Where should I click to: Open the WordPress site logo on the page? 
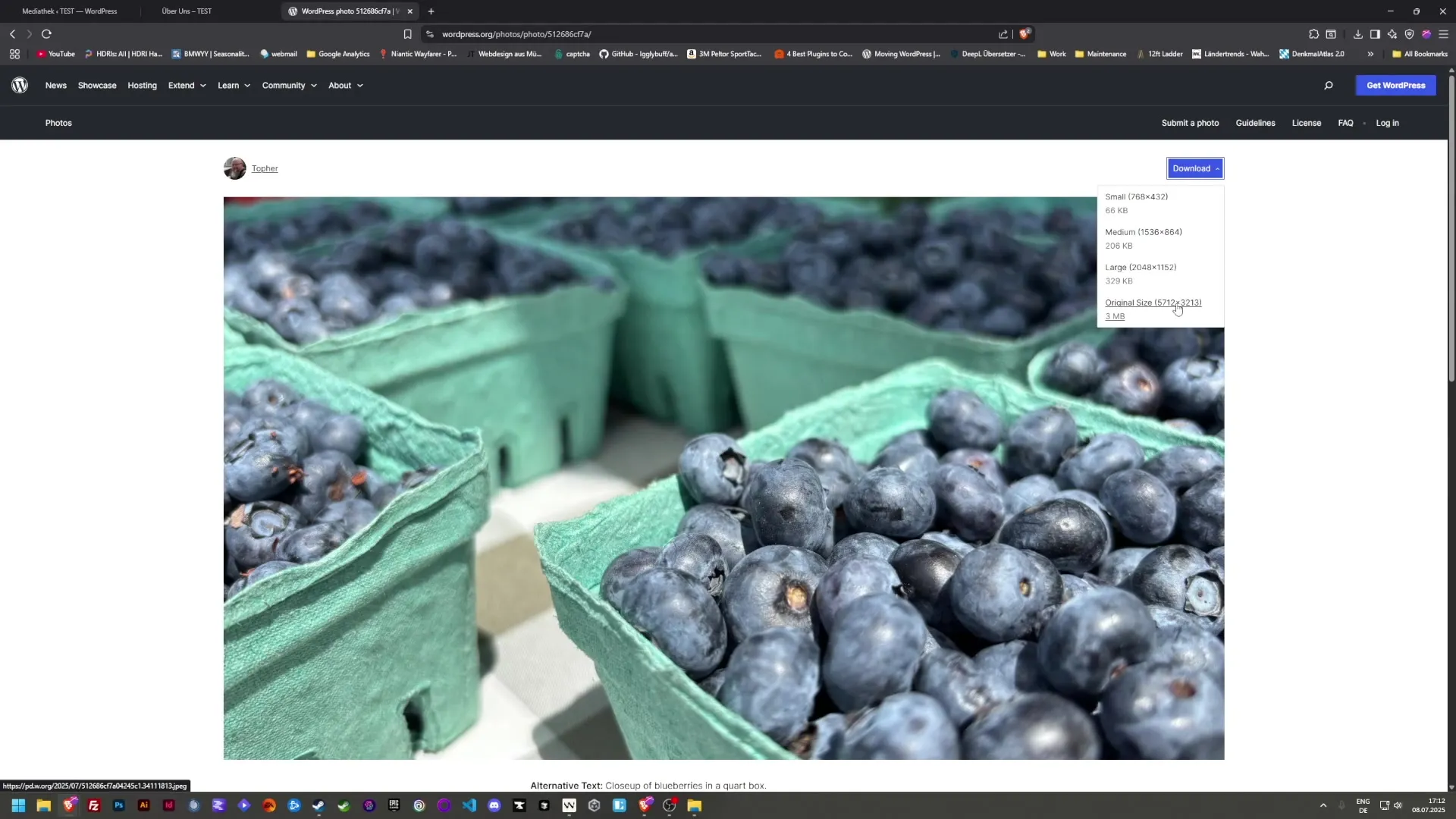pos(20,85)
